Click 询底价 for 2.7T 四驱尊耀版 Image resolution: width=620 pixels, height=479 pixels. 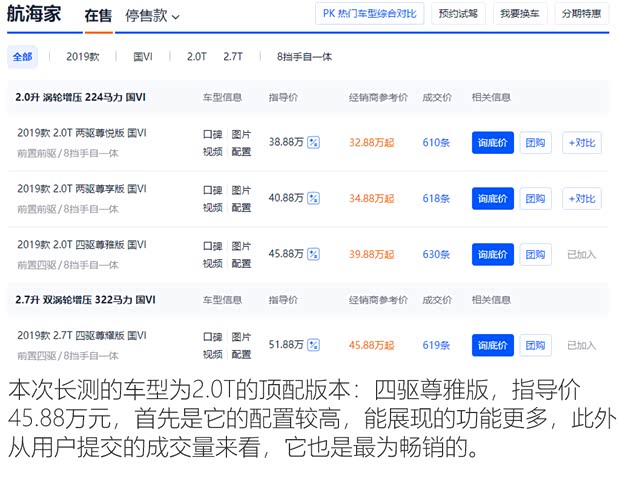pos(493,345)
